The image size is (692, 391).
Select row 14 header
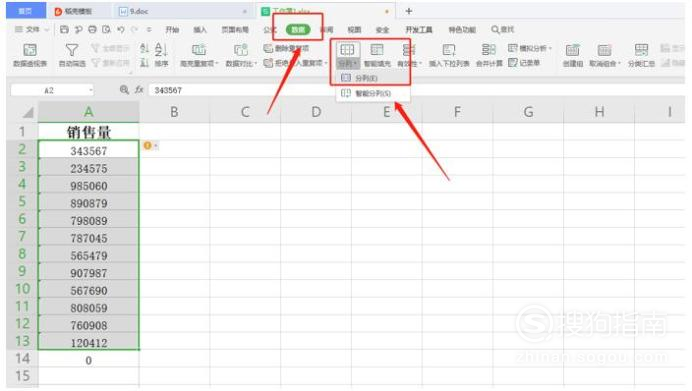(22, 359)
